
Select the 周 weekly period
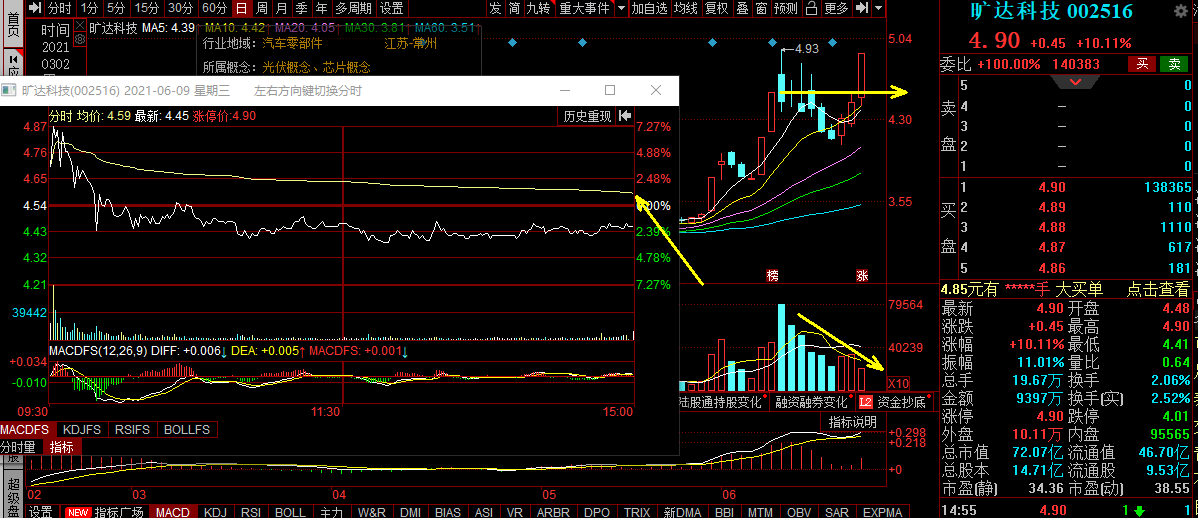[x=261, y=8]
